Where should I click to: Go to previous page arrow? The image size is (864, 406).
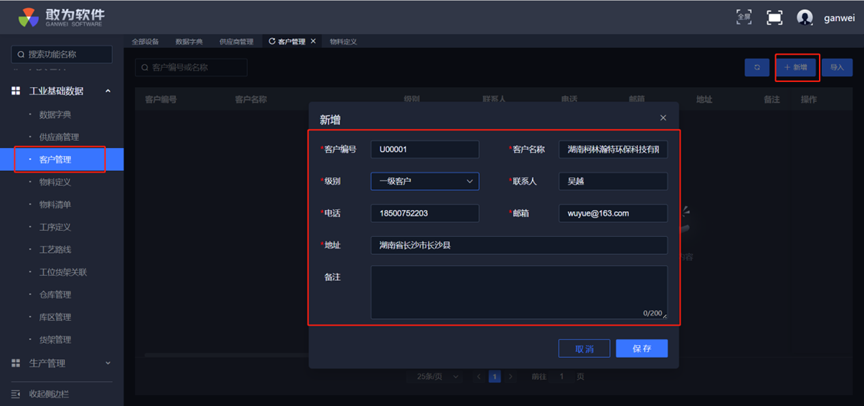tap(478, 377)
